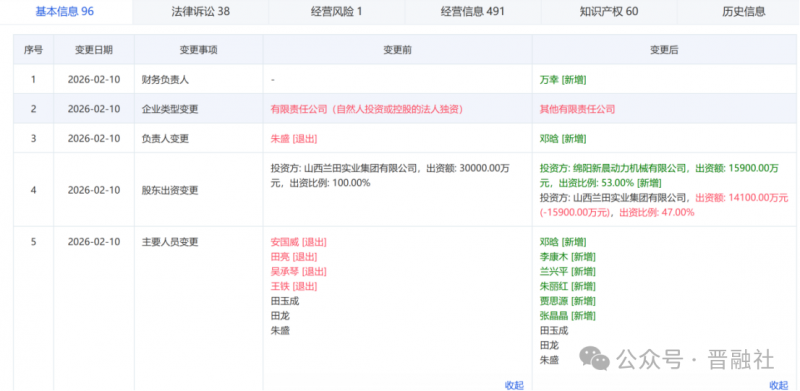The width and height of the screenshot is (800, 391).
Task: Click the 变更日期 column header
Action: tap(94, 50)
